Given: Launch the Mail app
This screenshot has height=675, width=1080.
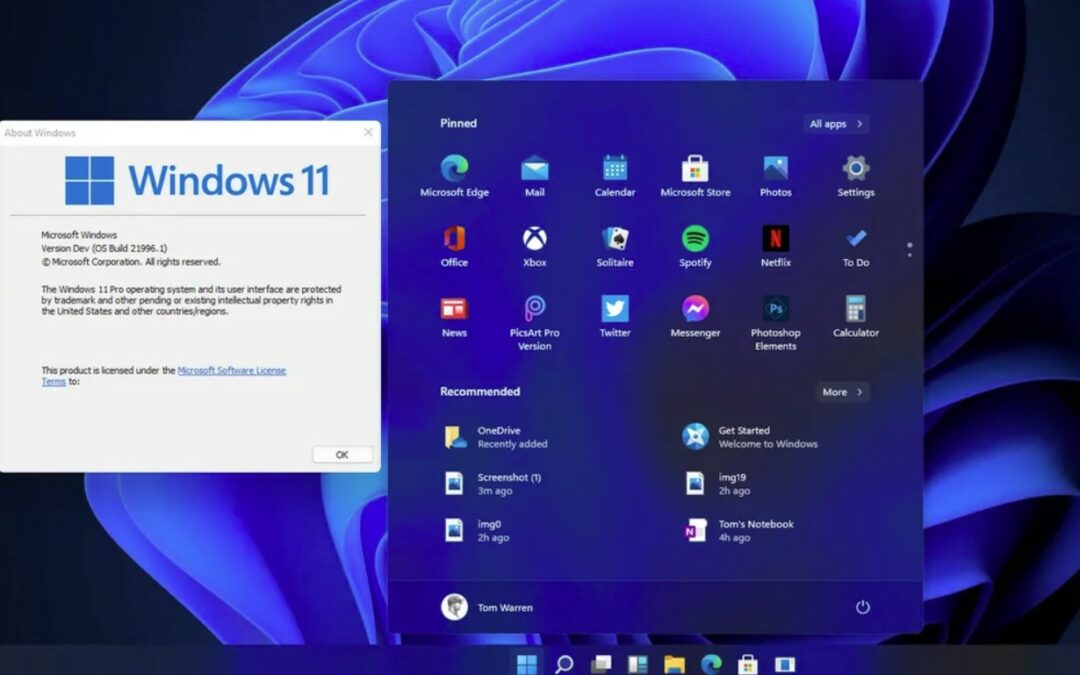Looking at the screenshot, I should coord(534,176).
